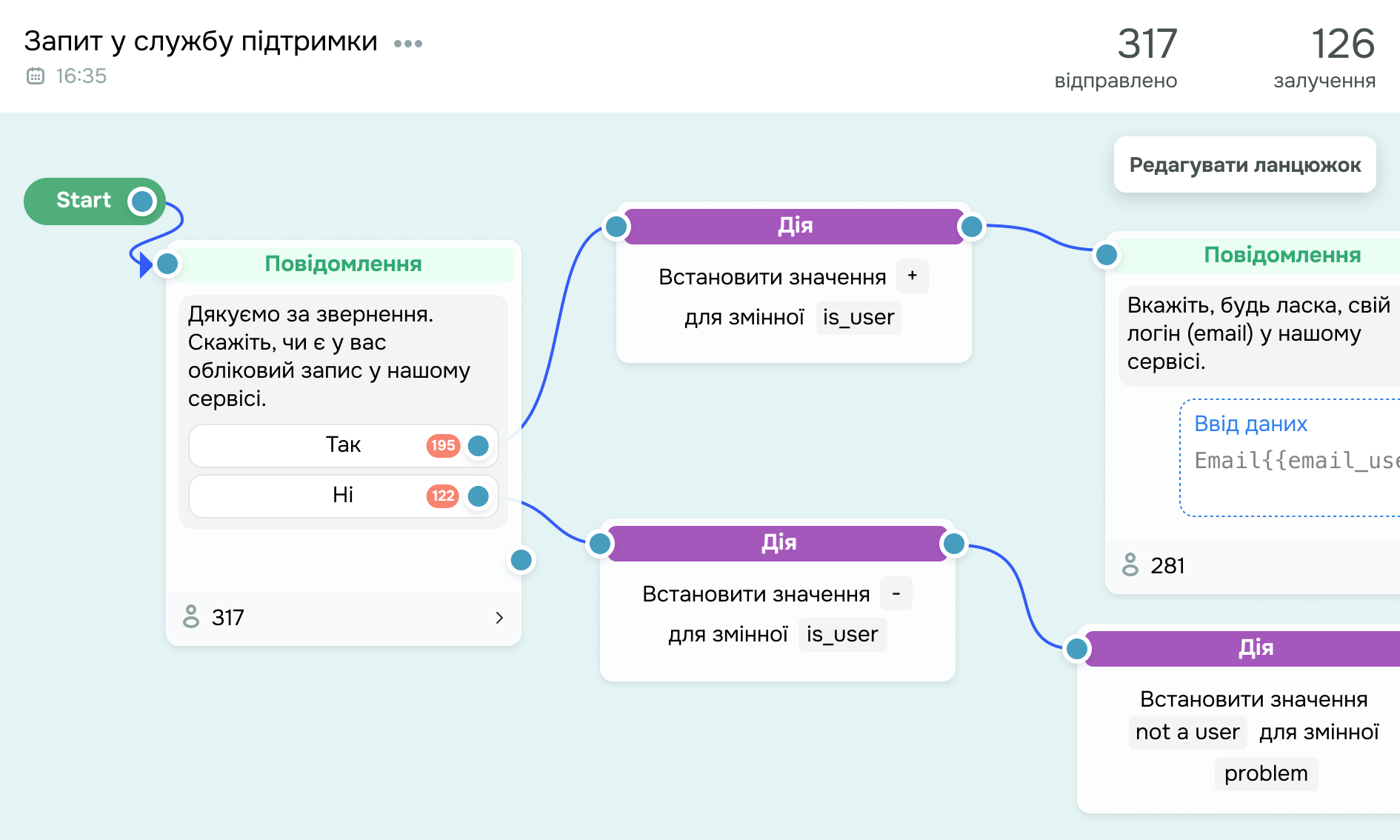The width and height of the screenshot is (1400, 840).
Task: Click the first Повідомлення block input connector
Action: click(x=167, y=263)
